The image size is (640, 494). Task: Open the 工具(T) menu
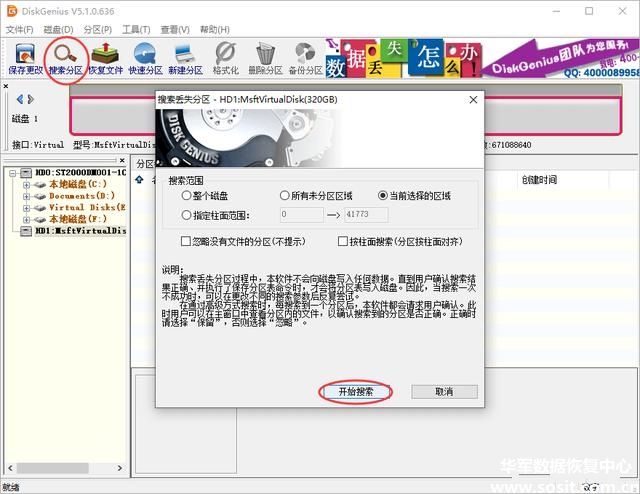tap(136, 30)
